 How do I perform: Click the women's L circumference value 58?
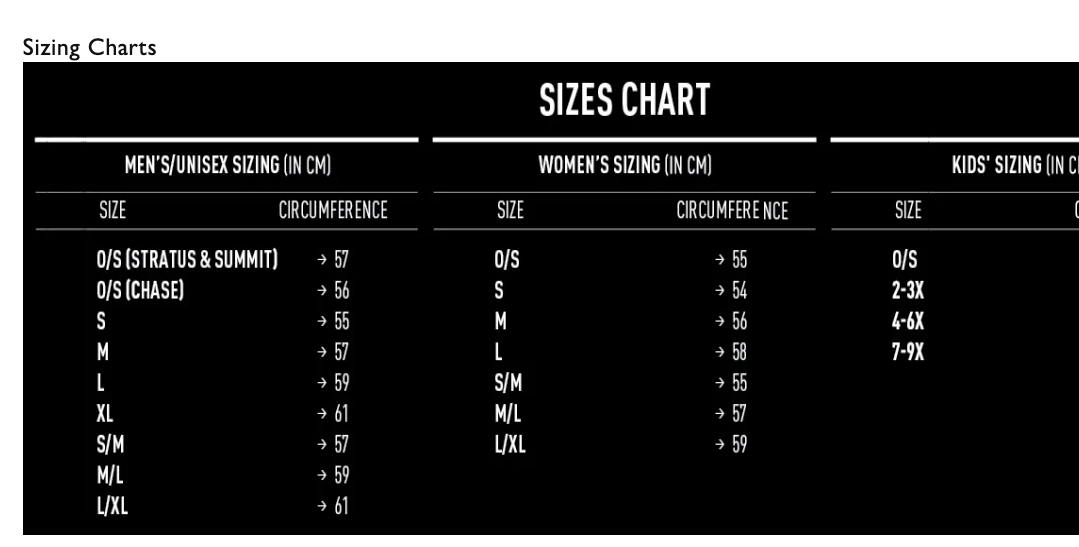pos(738,352)
